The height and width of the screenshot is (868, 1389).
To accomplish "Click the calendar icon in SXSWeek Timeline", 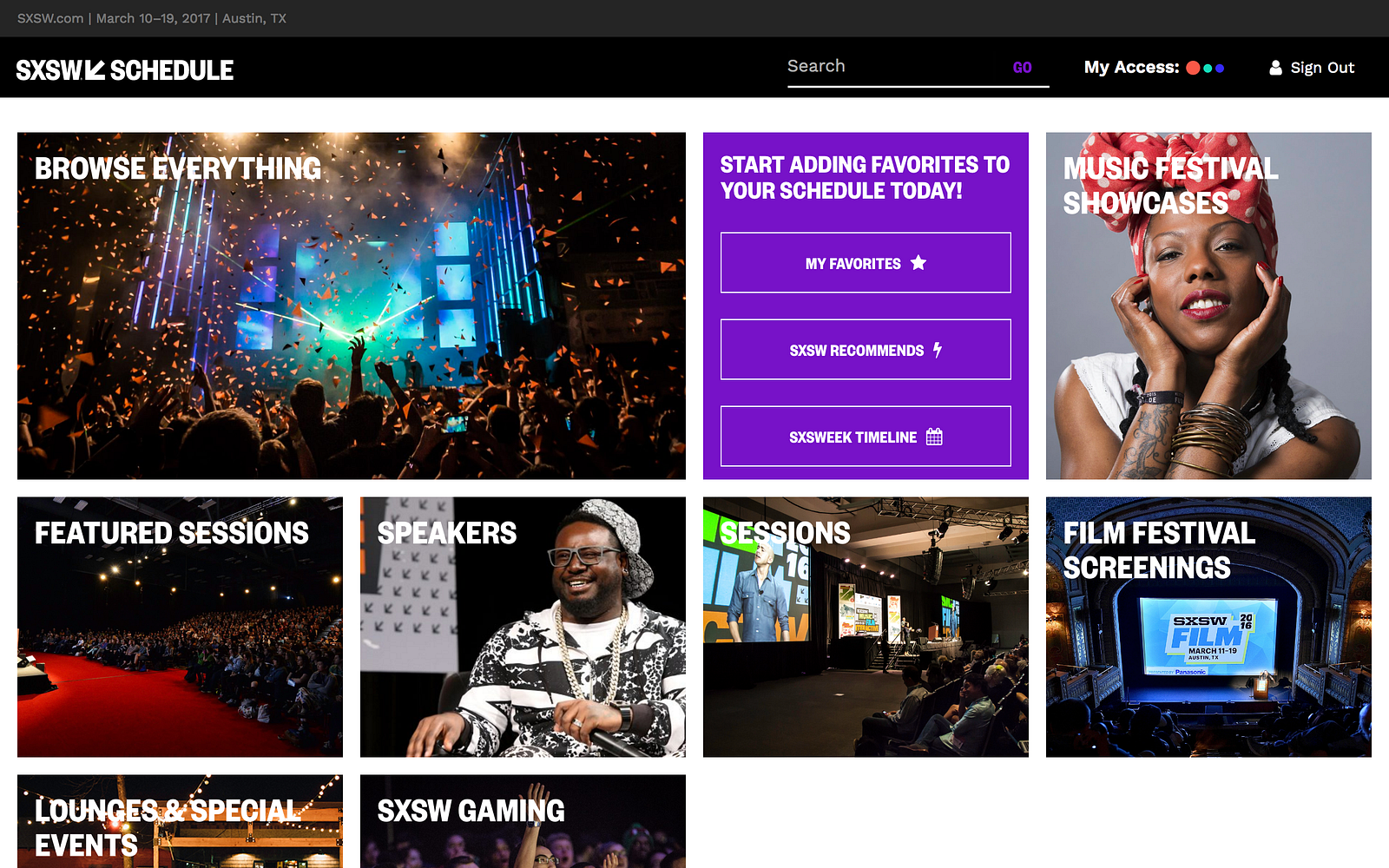I will tap(934, 437).
